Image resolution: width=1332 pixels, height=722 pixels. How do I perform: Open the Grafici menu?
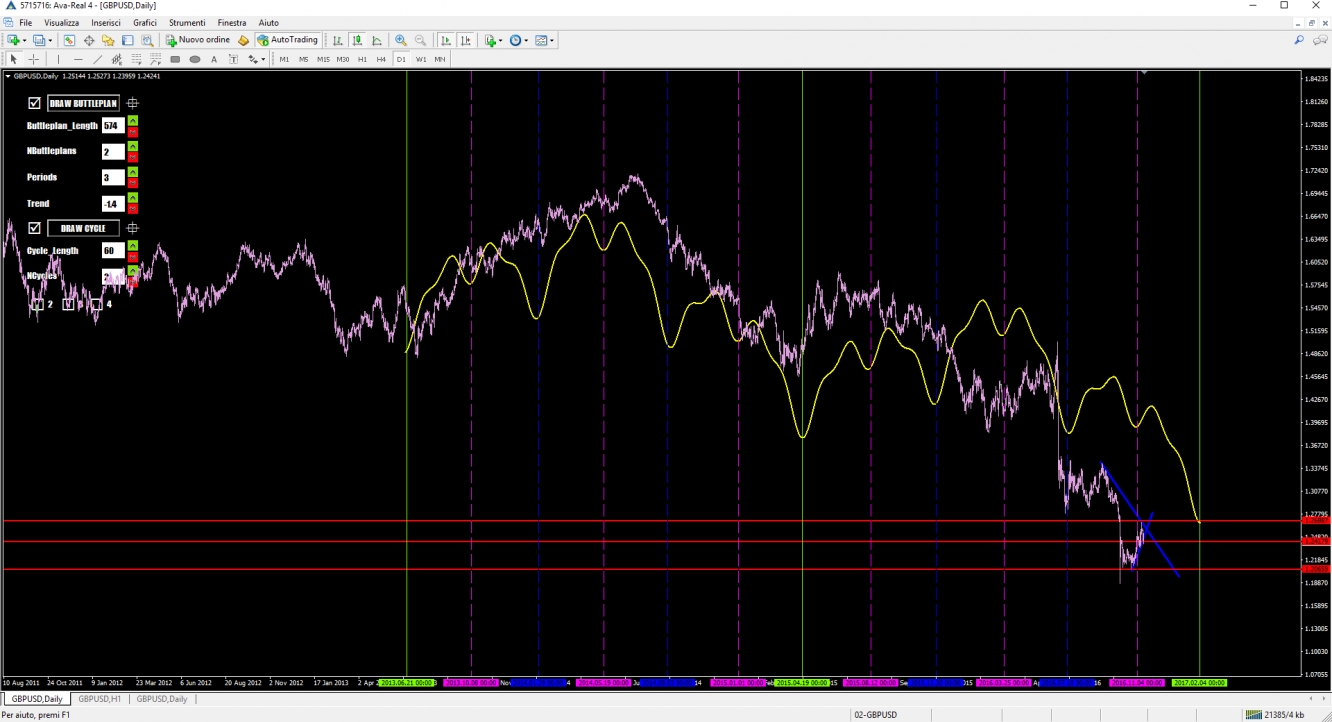(145, 22)
